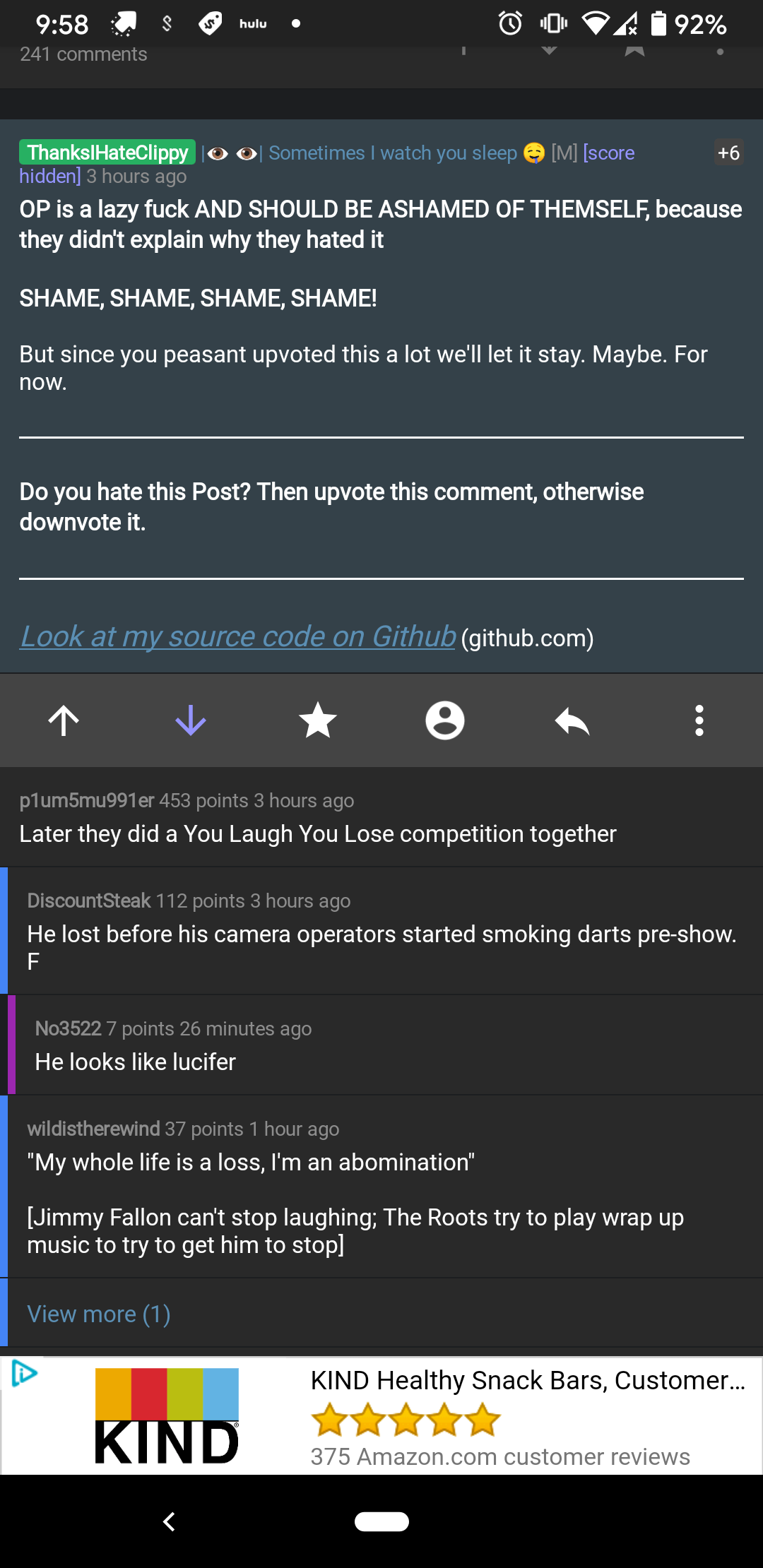Tap the alarm clock status icon
Image resolution: width=763 pixels, height=1568 pixels.
click(510, 24)
